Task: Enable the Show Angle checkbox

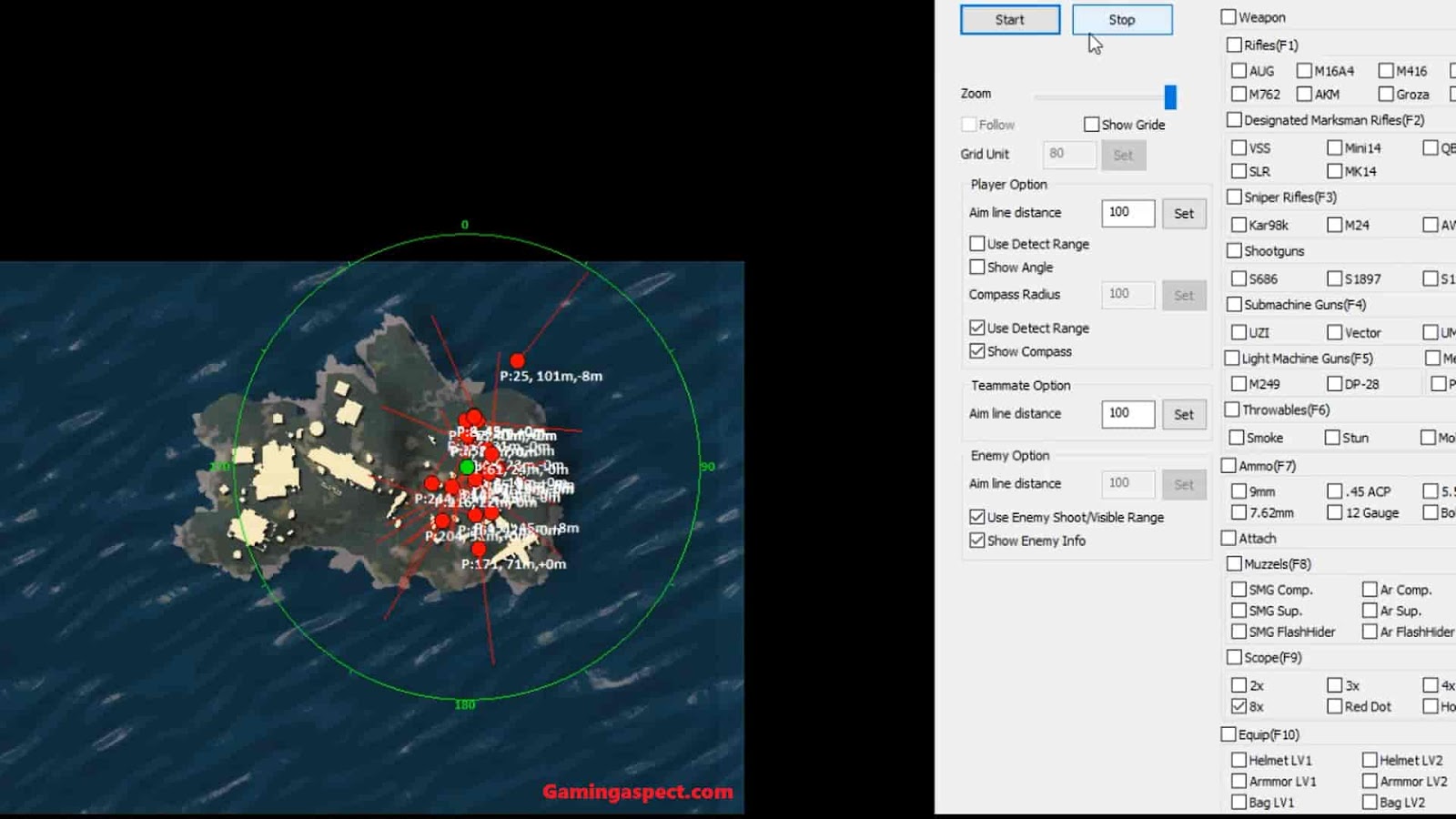Action: [977, 268]
